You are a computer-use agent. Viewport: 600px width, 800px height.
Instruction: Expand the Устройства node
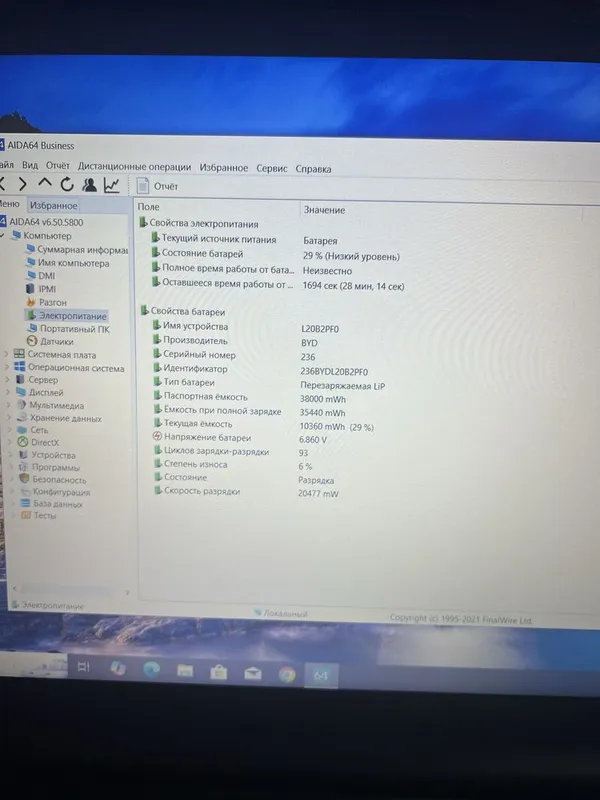[10, 455]
